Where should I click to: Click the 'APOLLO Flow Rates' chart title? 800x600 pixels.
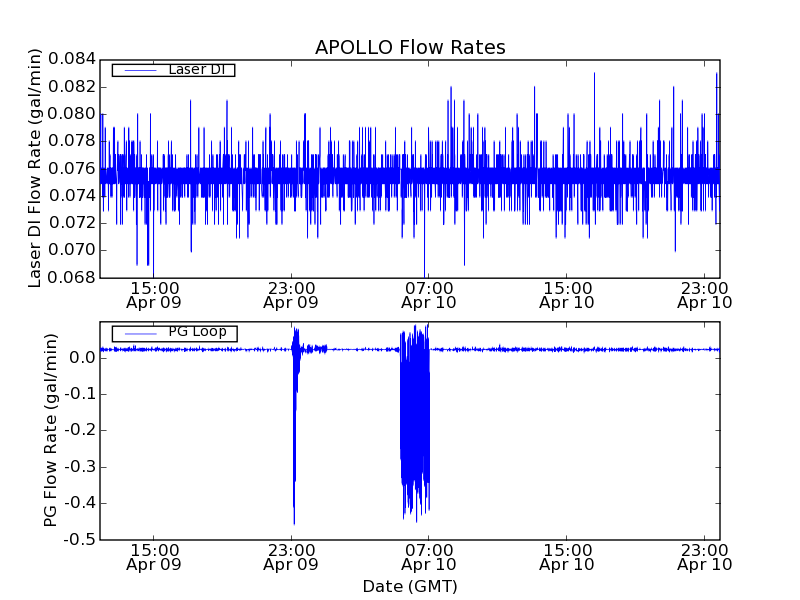point(410,47)
